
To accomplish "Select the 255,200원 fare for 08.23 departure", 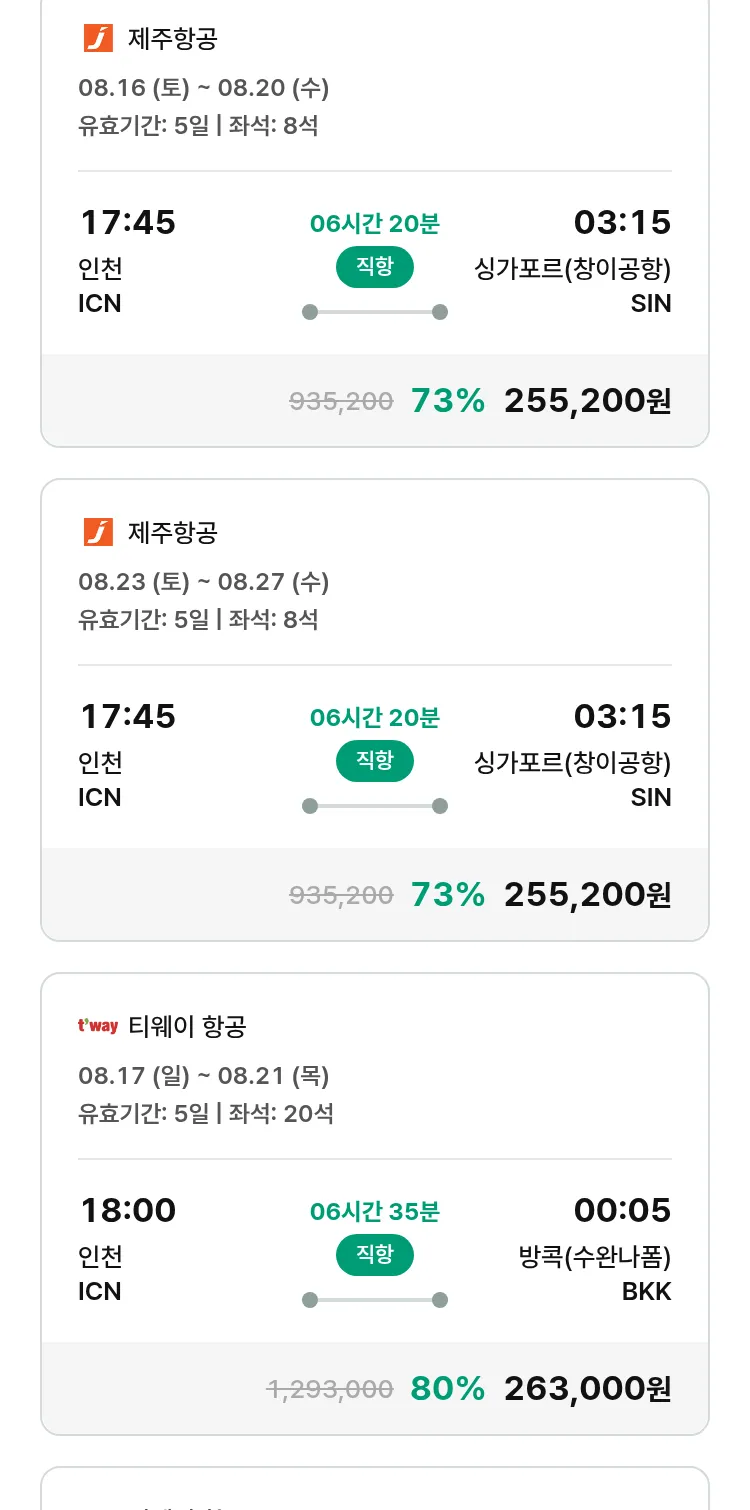I will [587, 895].
